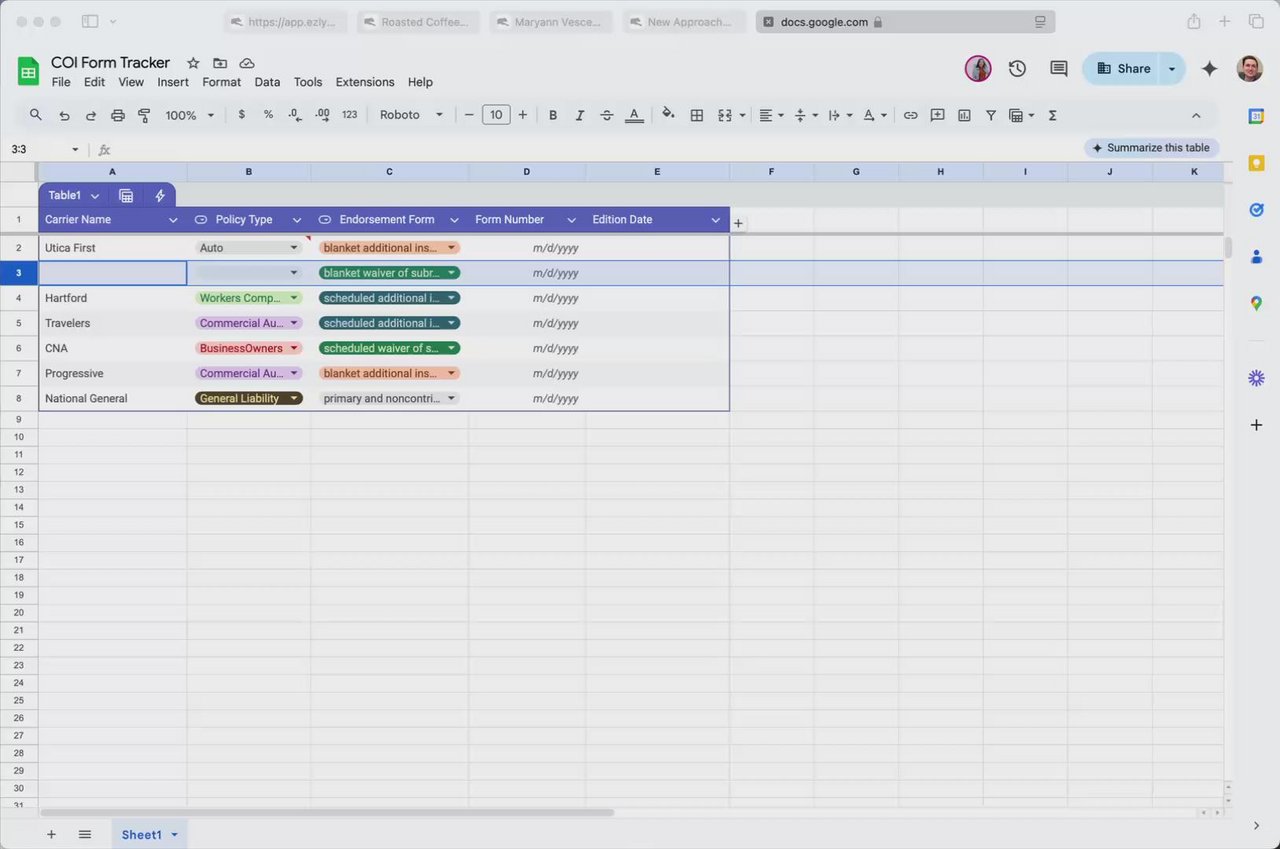Open the General Liability policy chip

tap(248, 398)
